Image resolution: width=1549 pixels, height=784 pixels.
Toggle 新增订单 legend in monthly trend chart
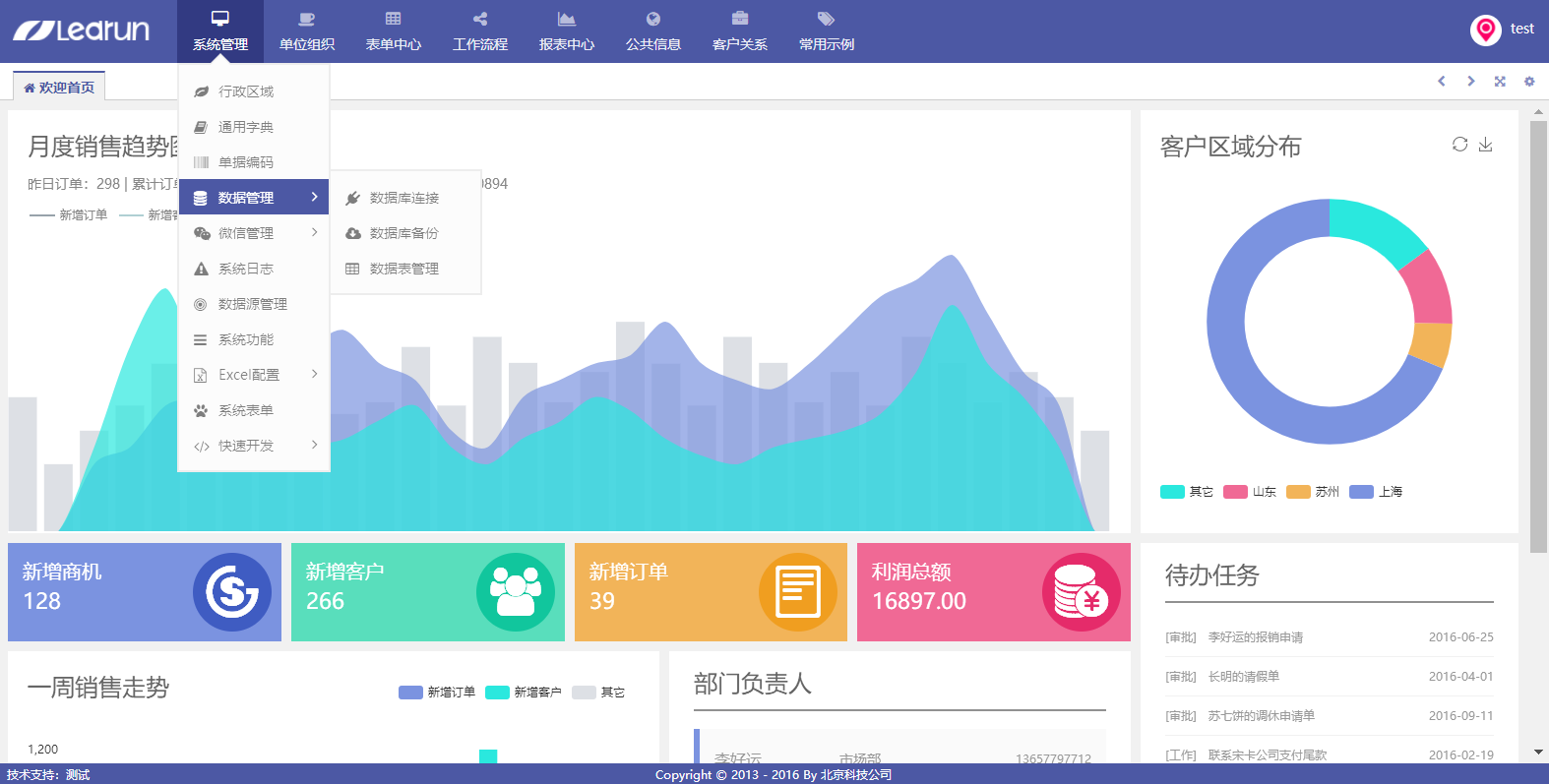(x=69, y=214)
